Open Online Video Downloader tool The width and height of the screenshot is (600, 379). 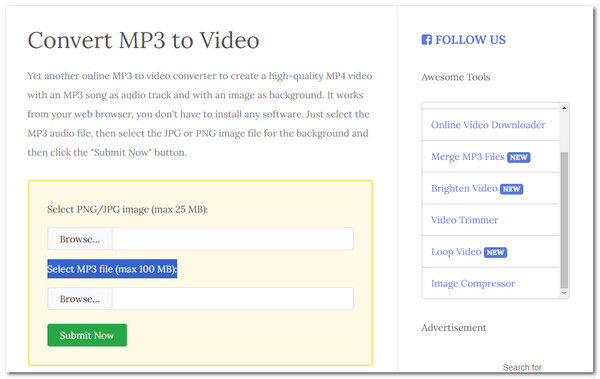(x=488, y=125)
